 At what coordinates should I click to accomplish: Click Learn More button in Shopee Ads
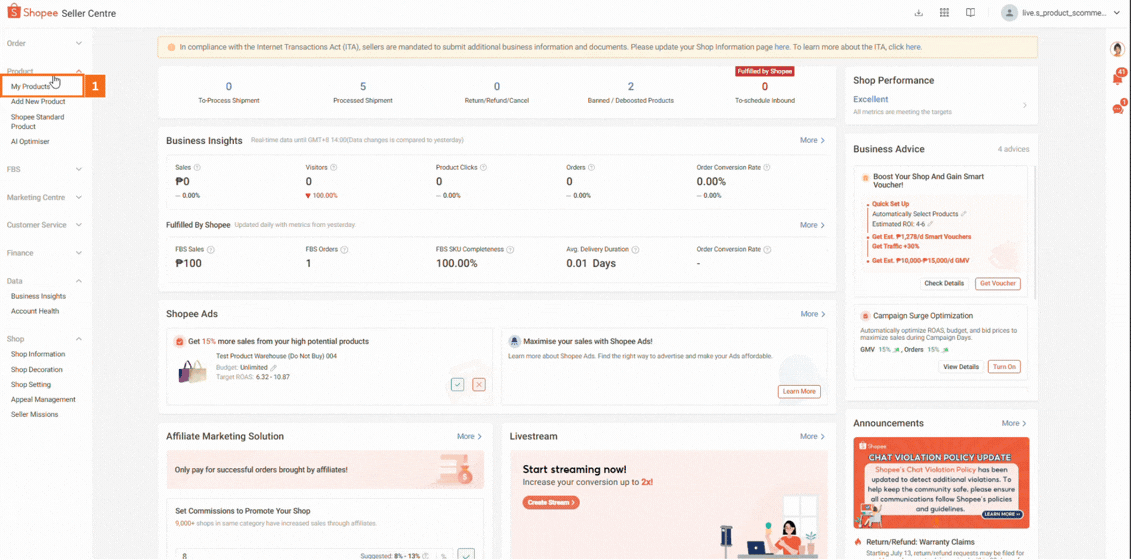[x=799, y=391]
